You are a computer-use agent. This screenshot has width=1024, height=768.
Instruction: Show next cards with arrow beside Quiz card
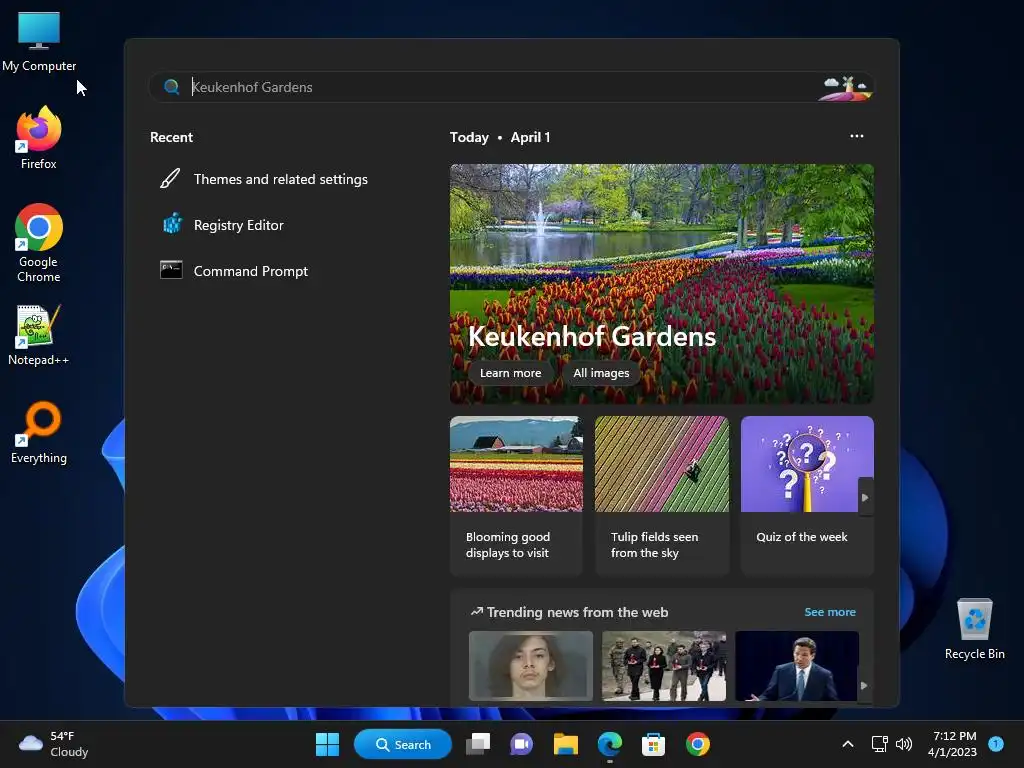pyautogui.click(x=865, y=497)
